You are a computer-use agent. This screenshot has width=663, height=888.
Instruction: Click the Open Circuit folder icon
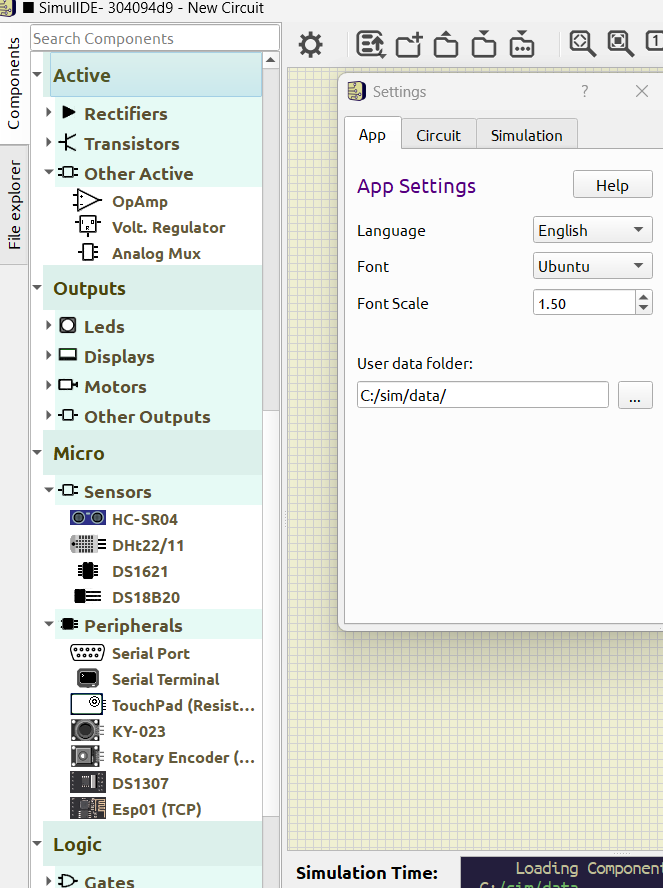(x=446, y=45)
